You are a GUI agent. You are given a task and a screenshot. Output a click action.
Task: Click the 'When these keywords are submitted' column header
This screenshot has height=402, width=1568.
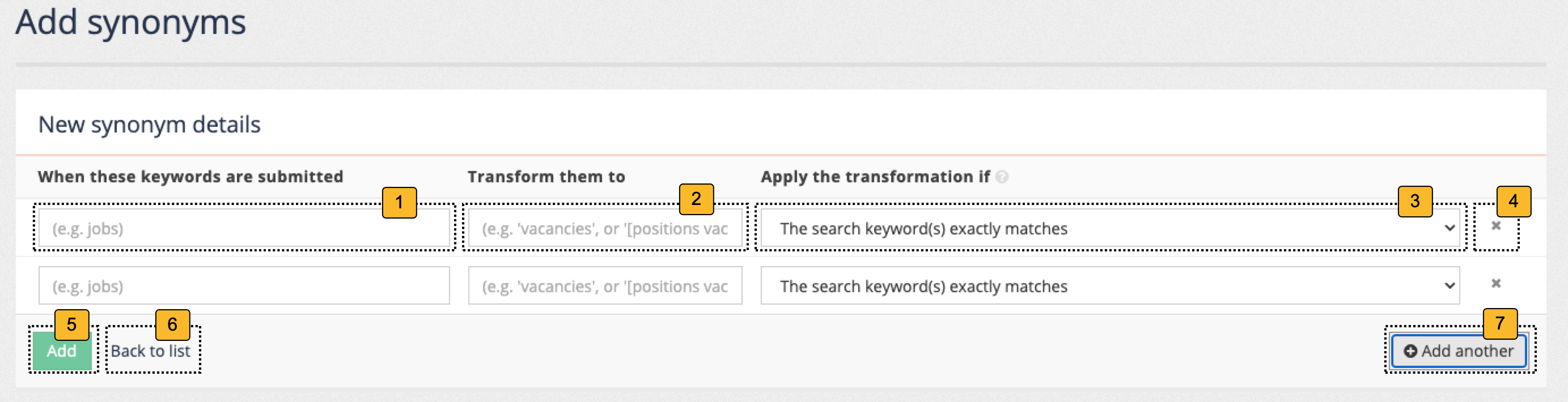pyautogui.click(x=190, y=177)
